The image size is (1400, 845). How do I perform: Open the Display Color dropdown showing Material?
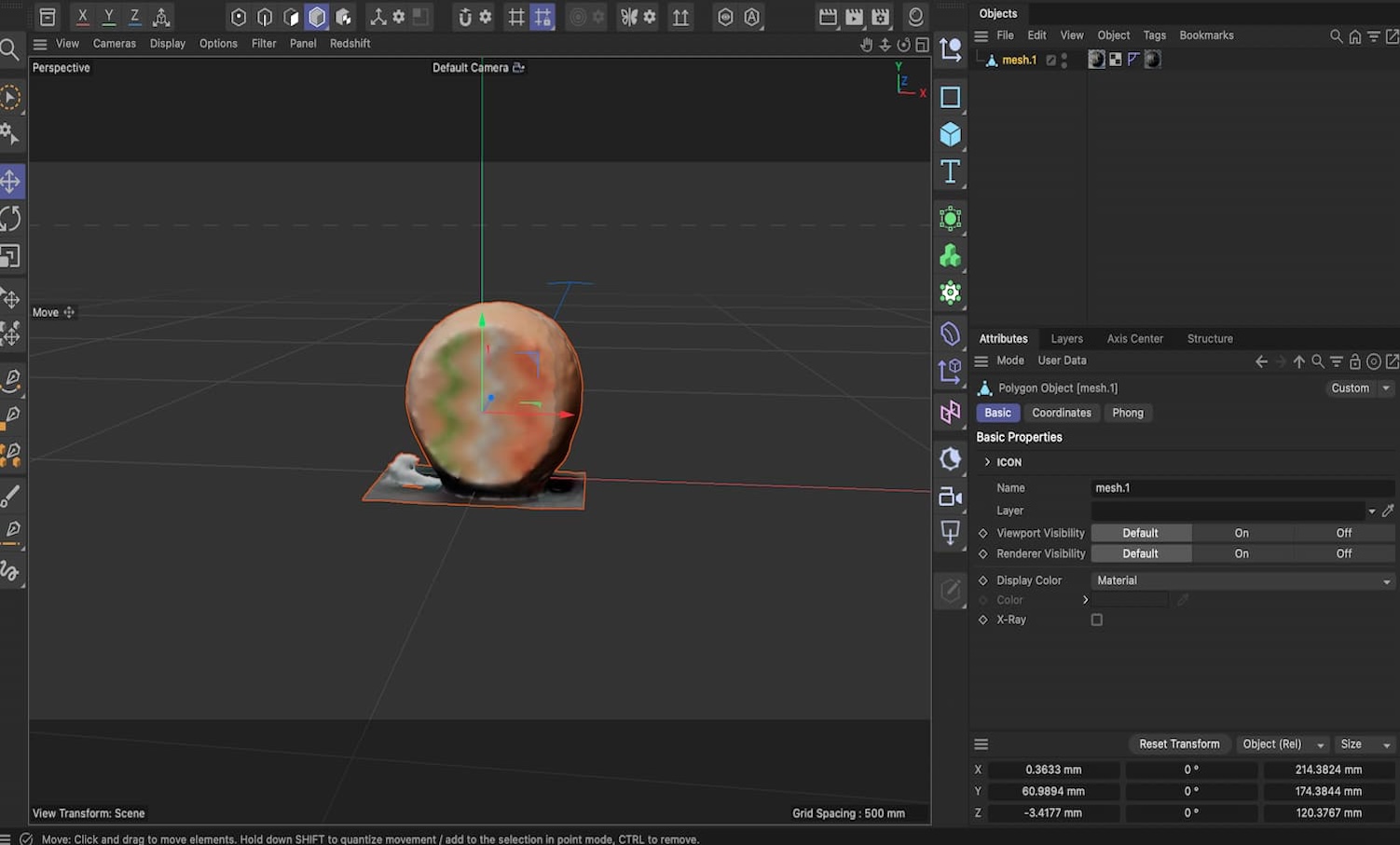click(x=1240, y=579)
